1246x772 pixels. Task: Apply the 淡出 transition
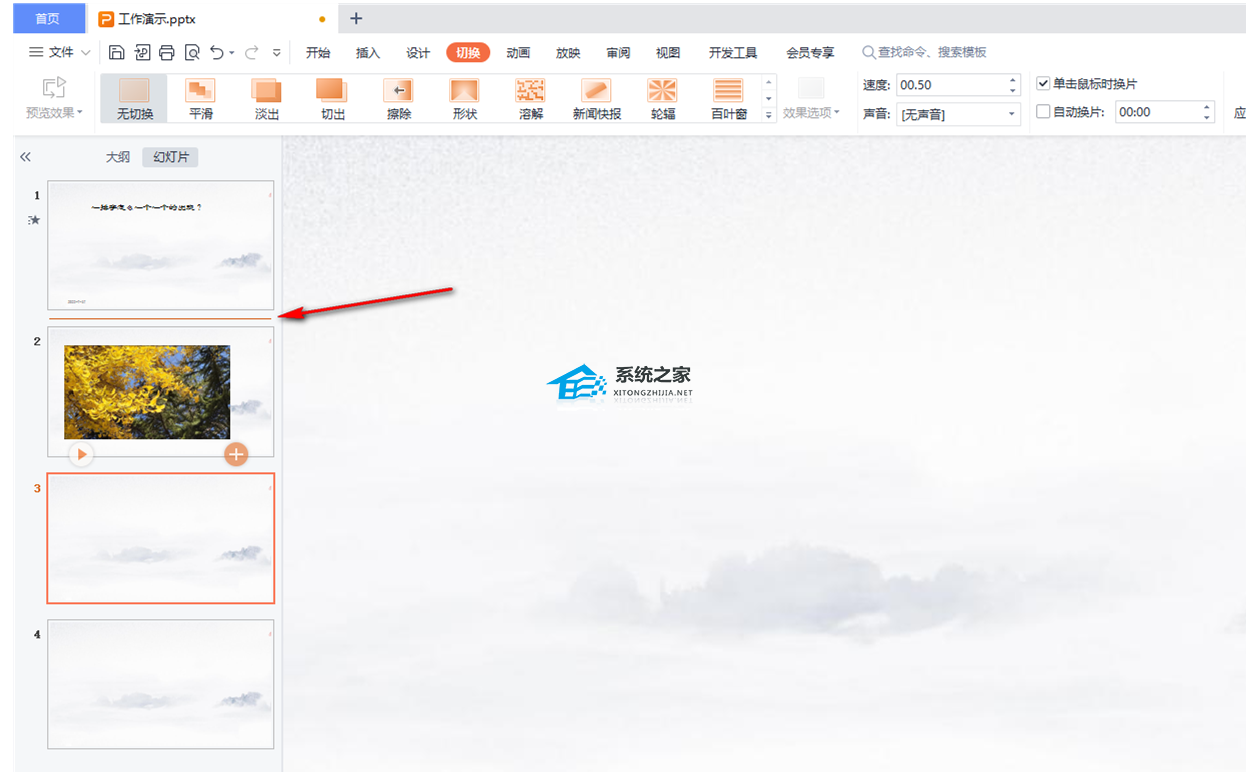tap(267, 98)
